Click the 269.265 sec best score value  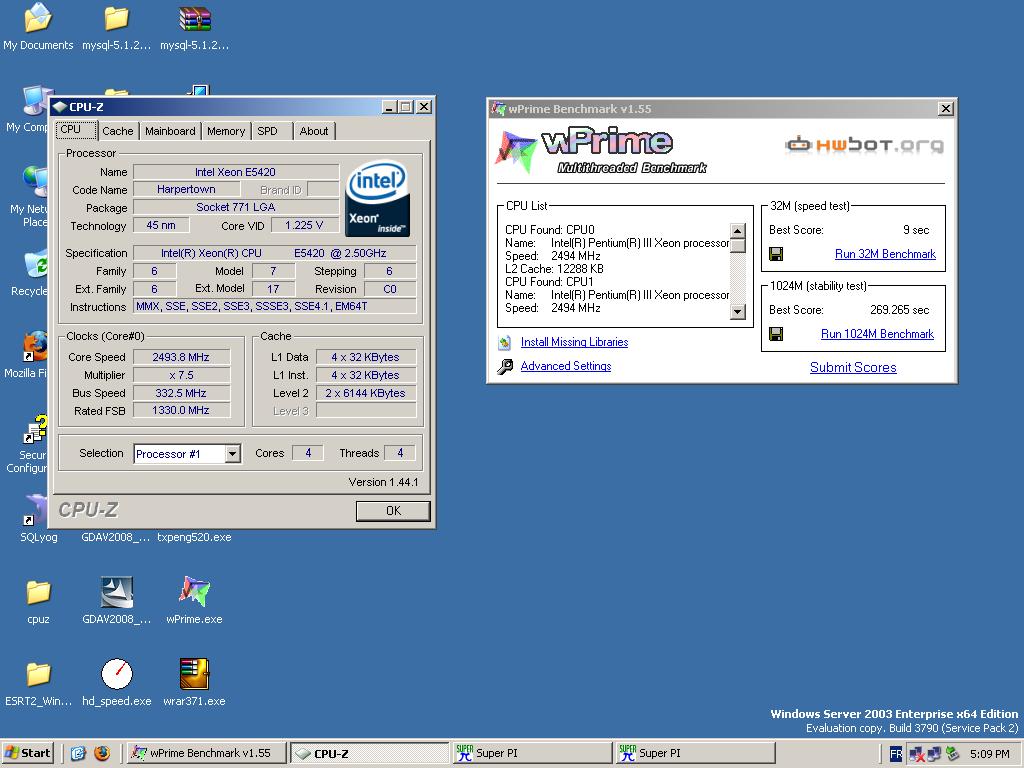coord(899,310)
